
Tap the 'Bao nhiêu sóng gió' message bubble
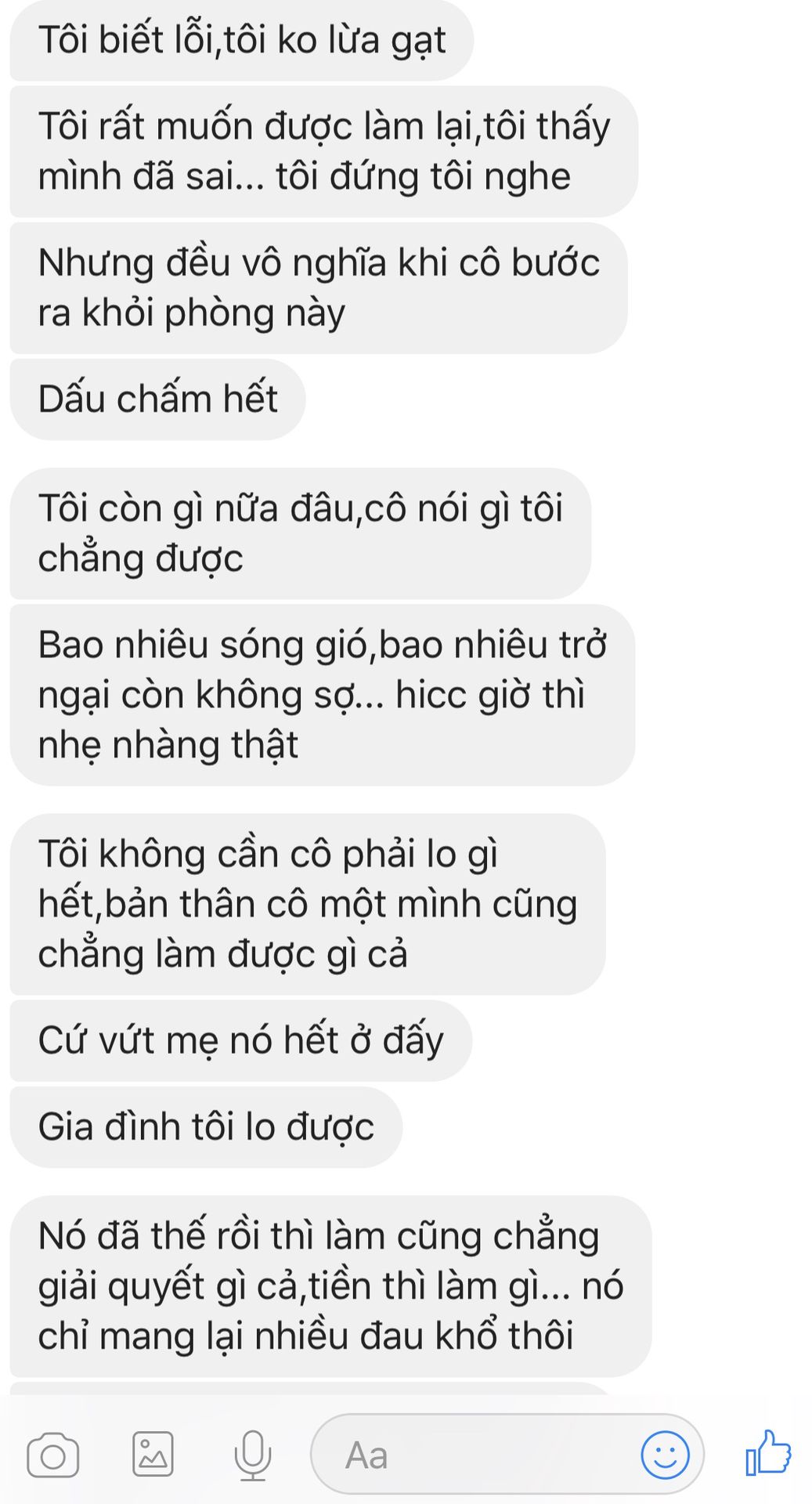tap(323, 695)
